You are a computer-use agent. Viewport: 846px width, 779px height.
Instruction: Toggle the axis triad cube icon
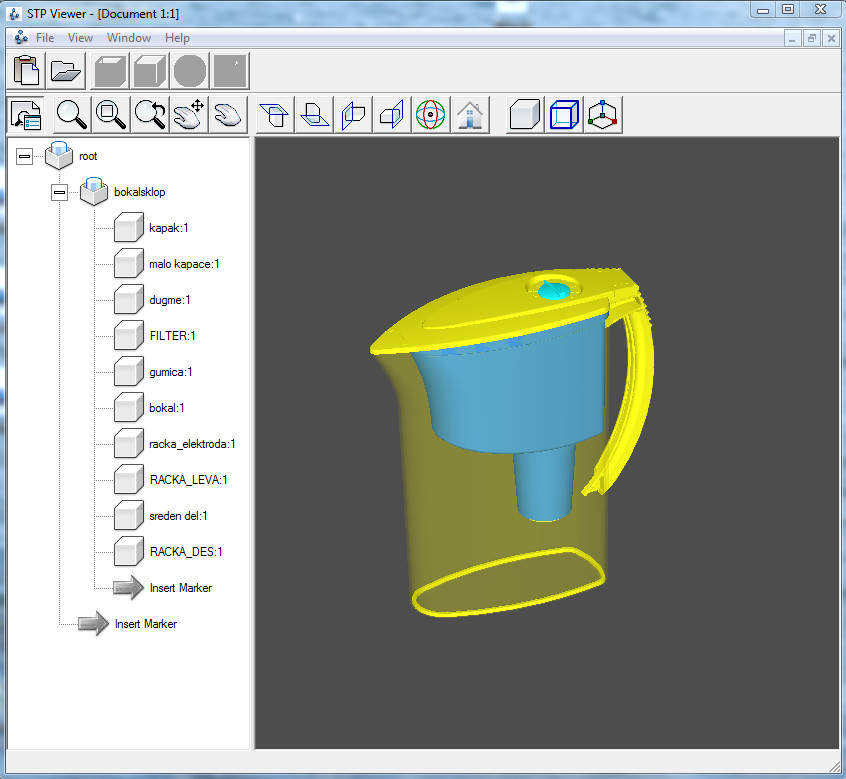pos(604,115)
